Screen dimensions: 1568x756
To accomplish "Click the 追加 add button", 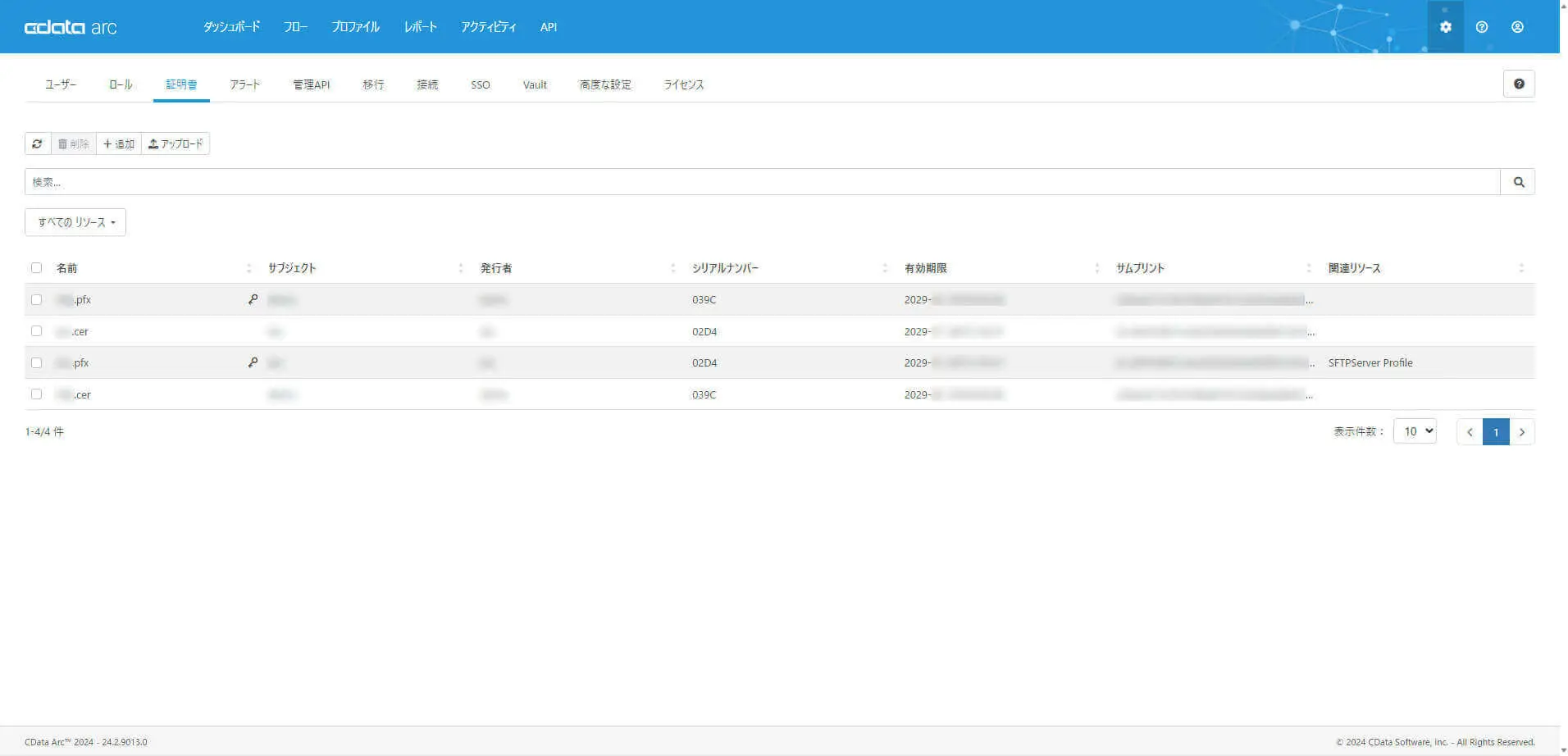I will tap(119, 143).
